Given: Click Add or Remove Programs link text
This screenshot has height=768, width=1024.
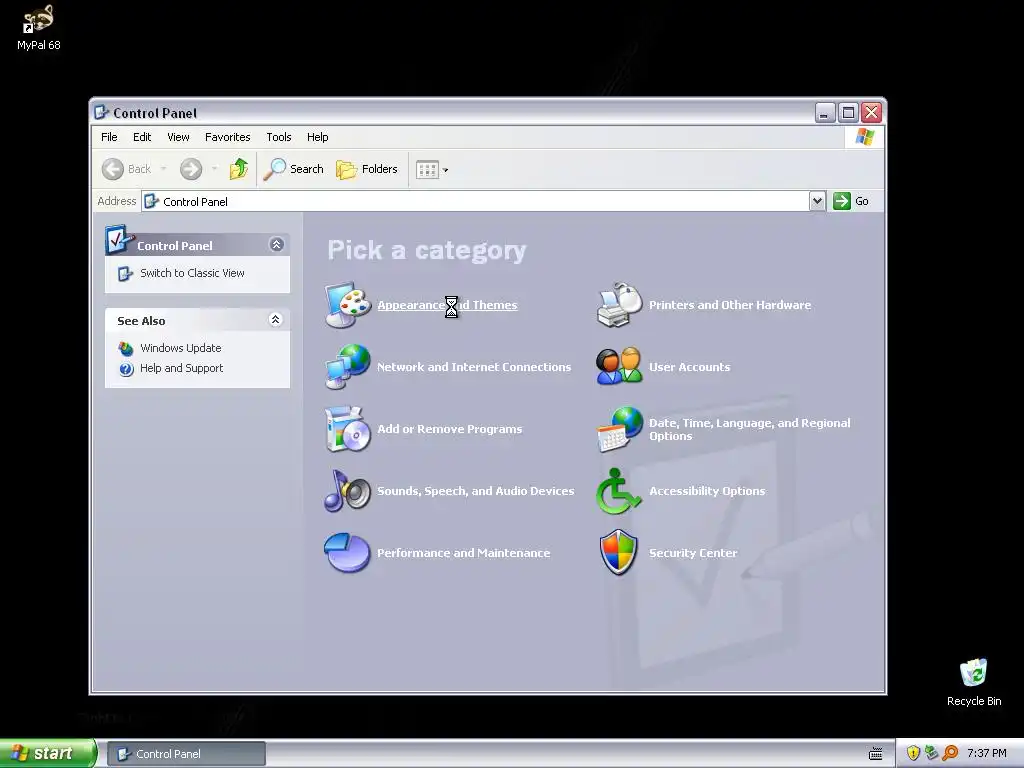Looking at the screenshot, I should click(449, 429).
